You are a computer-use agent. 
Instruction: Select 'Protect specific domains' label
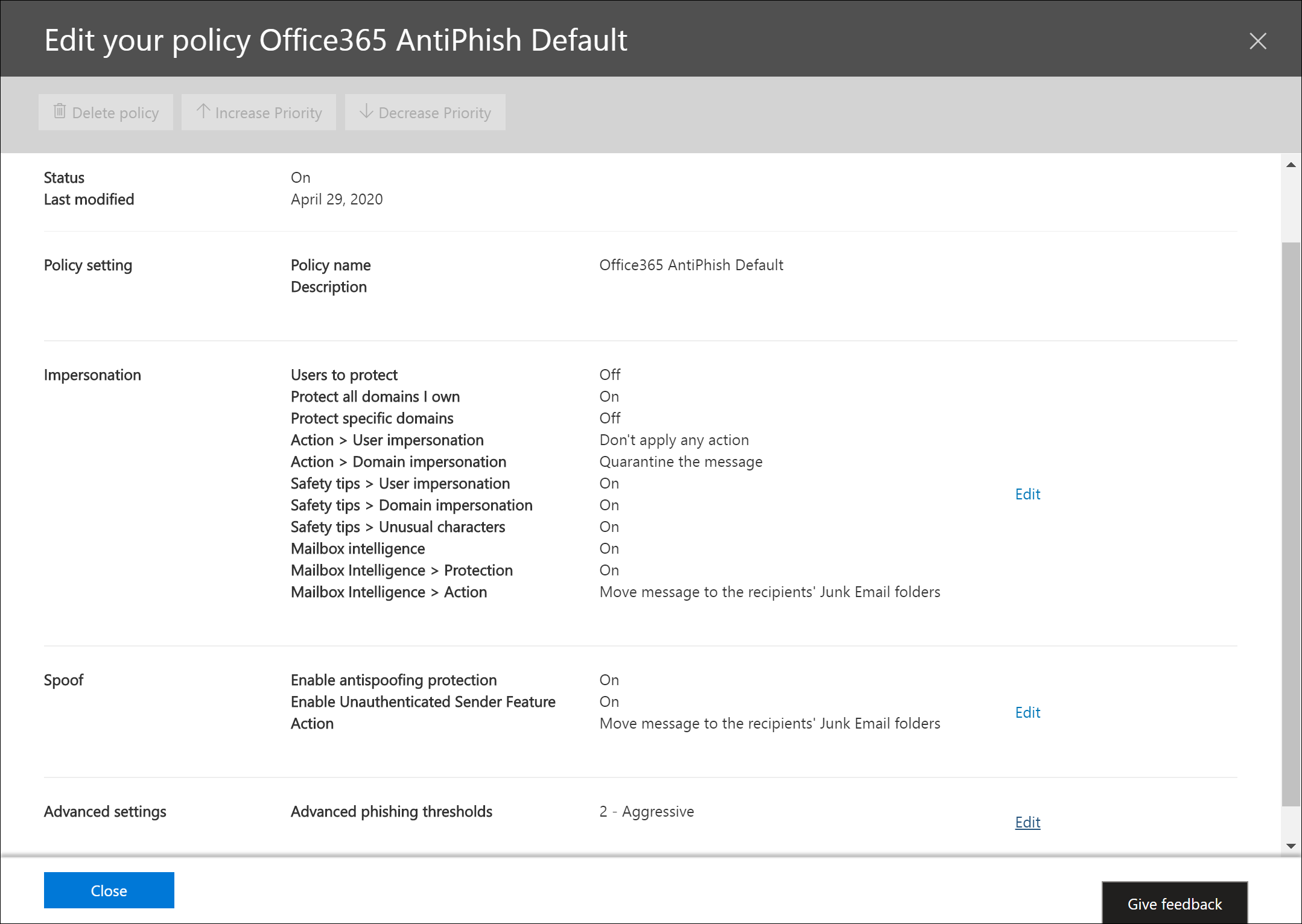tap(372, 419)
